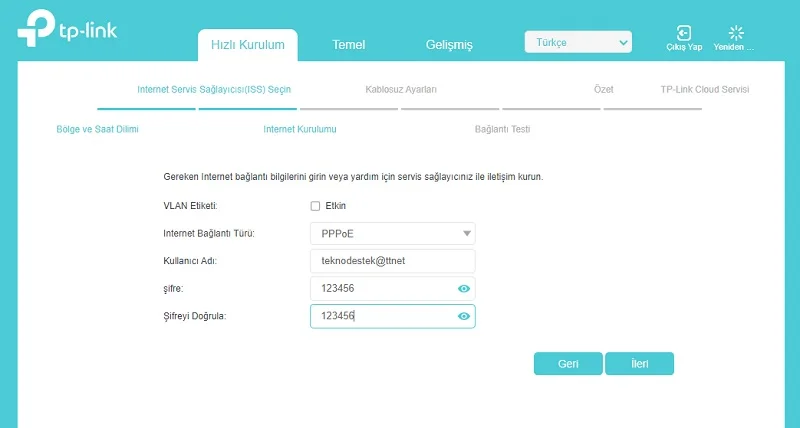Click the Yeniden reboot icon
The width and height of the screenshot is (800, 428).
click(x=738, y=33)
